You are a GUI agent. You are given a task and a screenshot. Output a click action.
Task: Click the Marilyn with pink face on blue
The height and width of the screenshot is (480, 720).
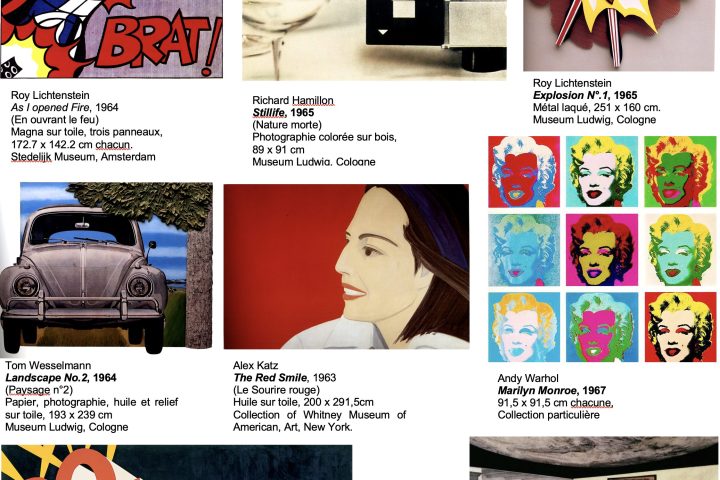click(602, 327)
